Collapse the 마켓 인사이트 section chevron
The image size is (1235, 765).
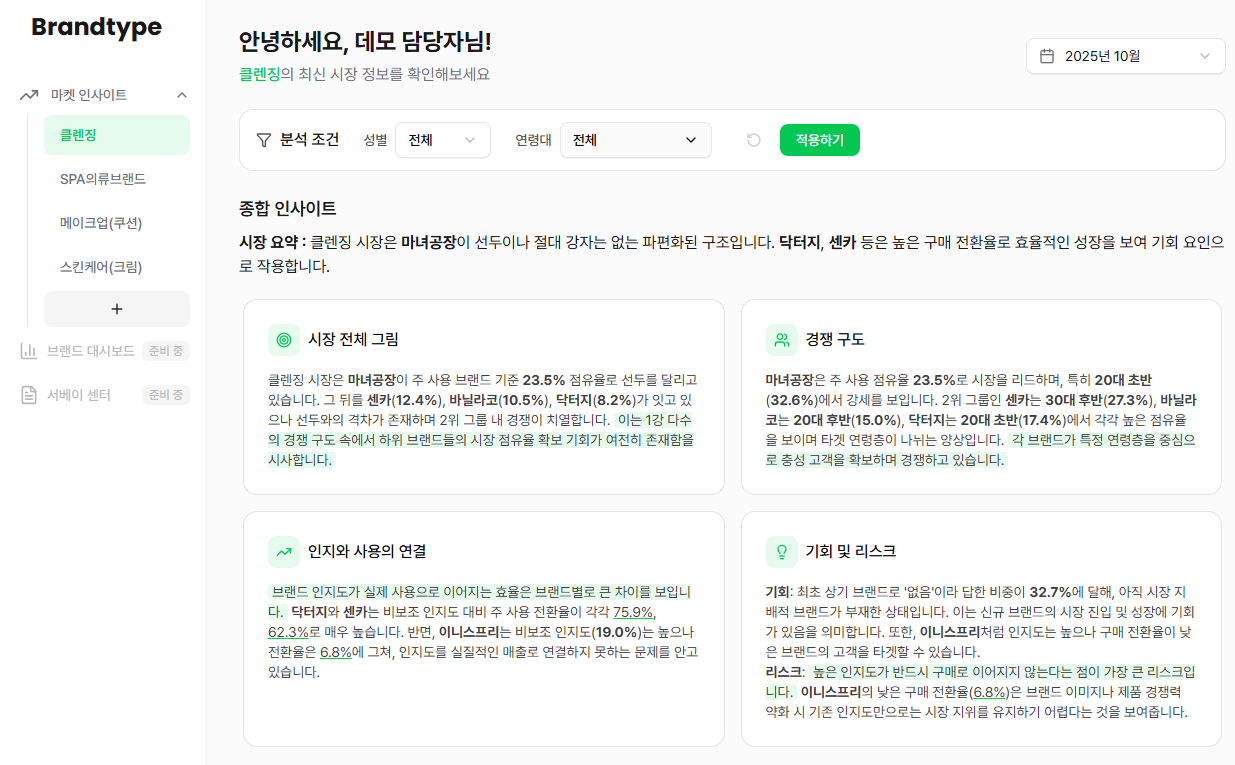pos(182,95)
